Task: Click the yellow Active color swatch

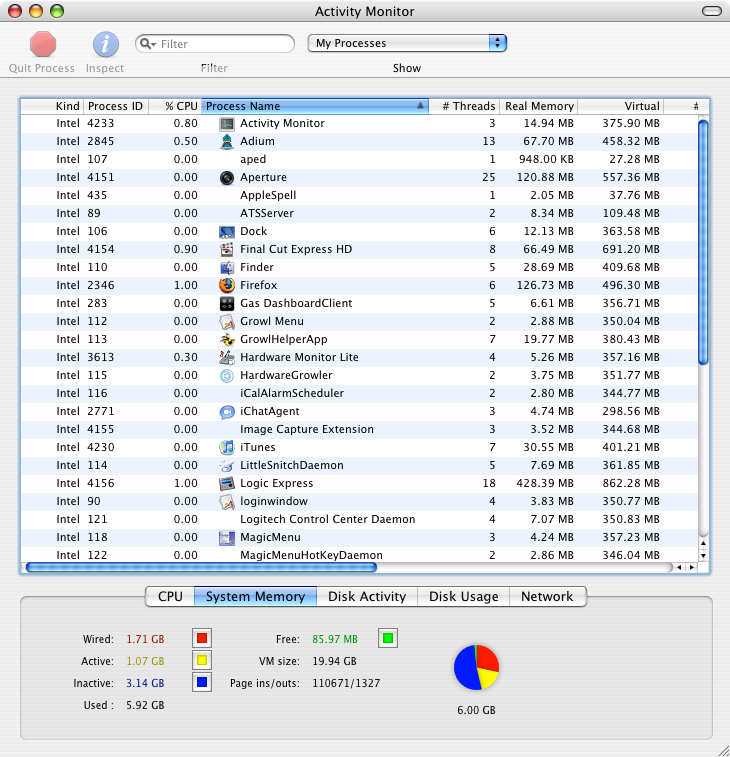Action: tap(202, 660)
